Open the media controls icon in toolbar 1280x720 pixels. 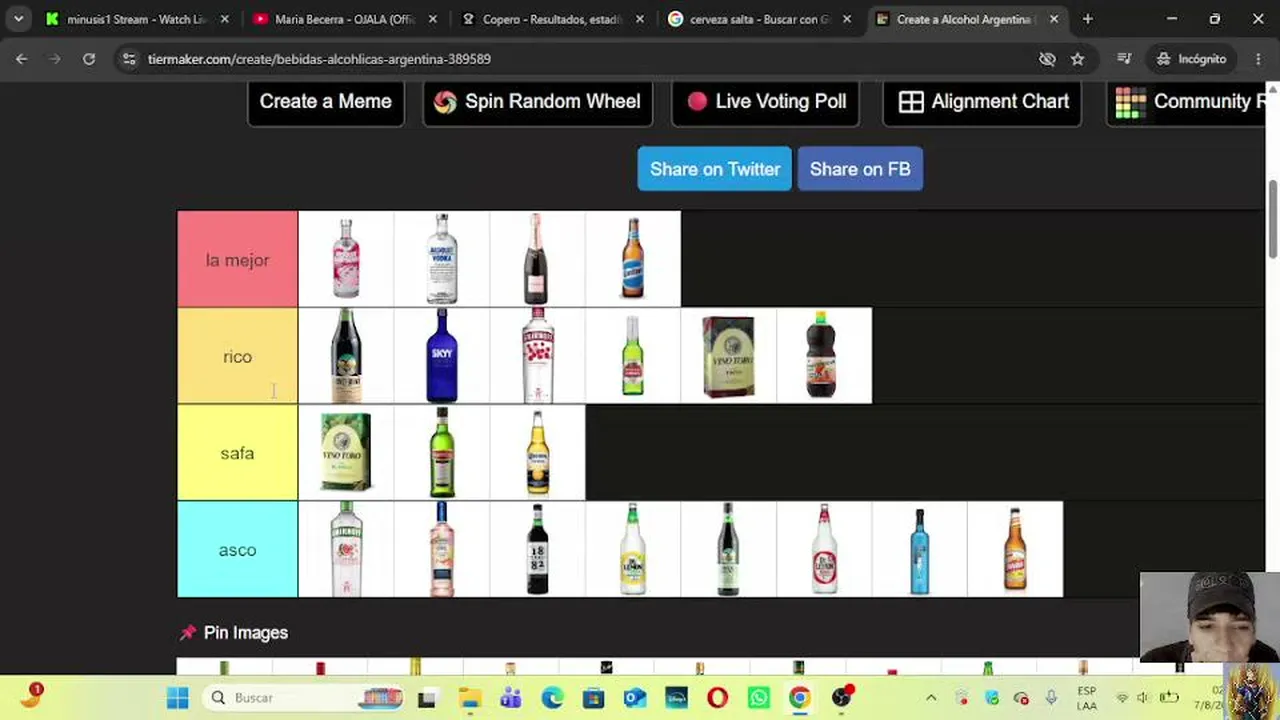(1124, 59)
